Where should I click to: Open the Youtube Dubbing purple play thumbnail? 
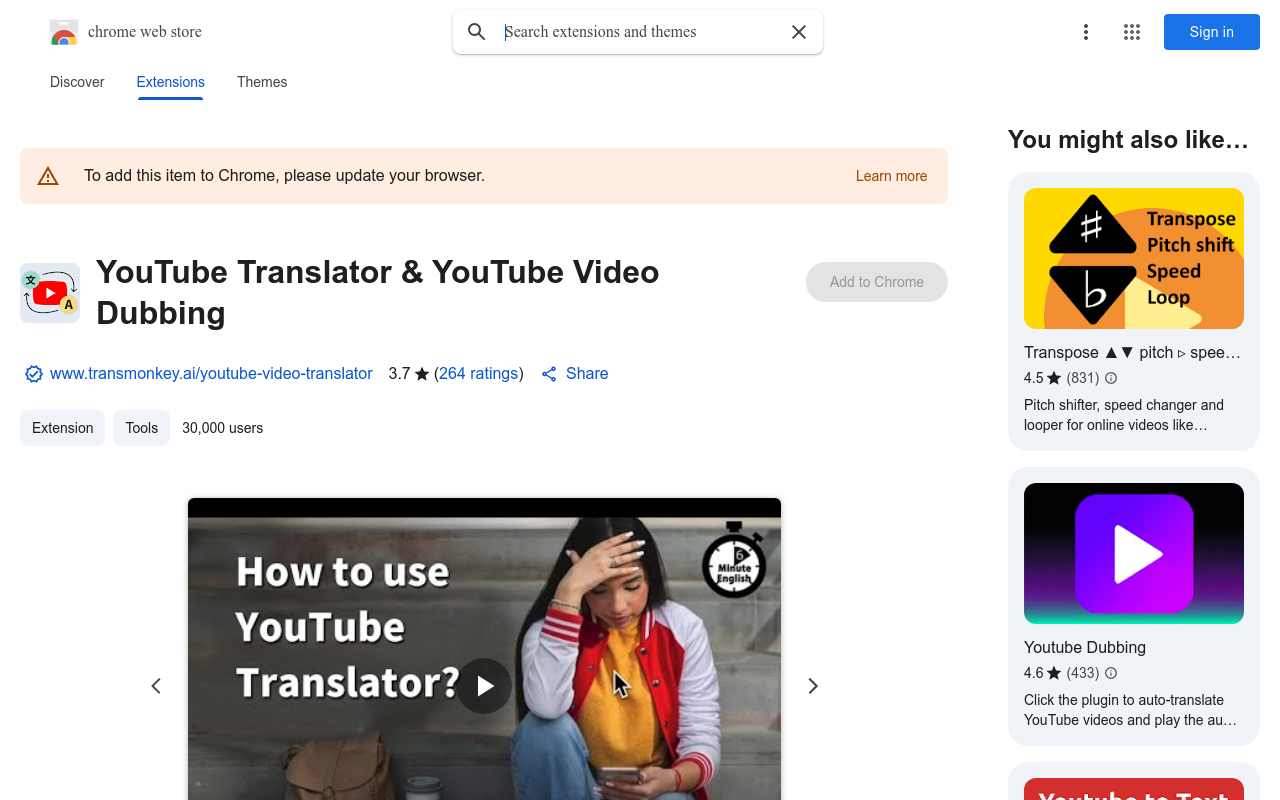1134,553
